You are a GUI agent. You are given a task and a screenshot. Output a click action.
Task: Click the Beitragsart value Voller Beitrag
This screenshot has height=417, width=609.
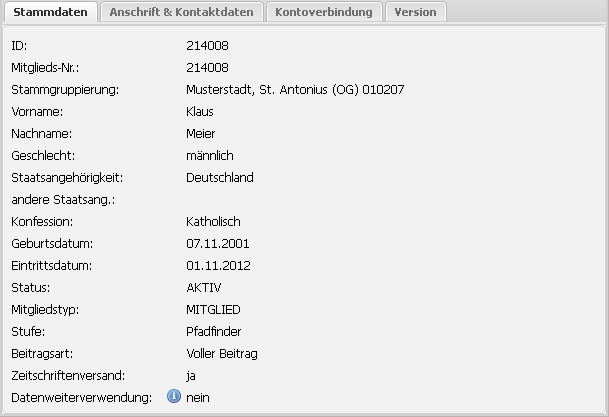pyautogui.click(x=221, y=354)
